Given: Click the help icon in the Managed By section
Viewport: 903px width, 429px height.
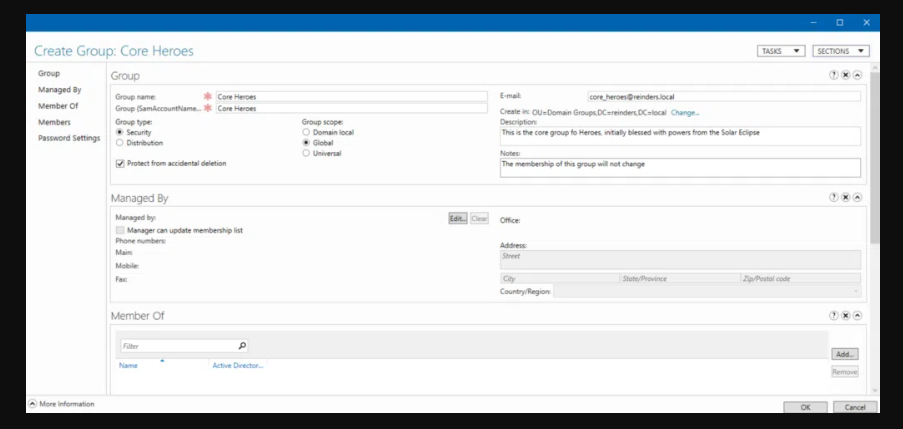Looking at the screenshot, I should (x=833, y=198).
